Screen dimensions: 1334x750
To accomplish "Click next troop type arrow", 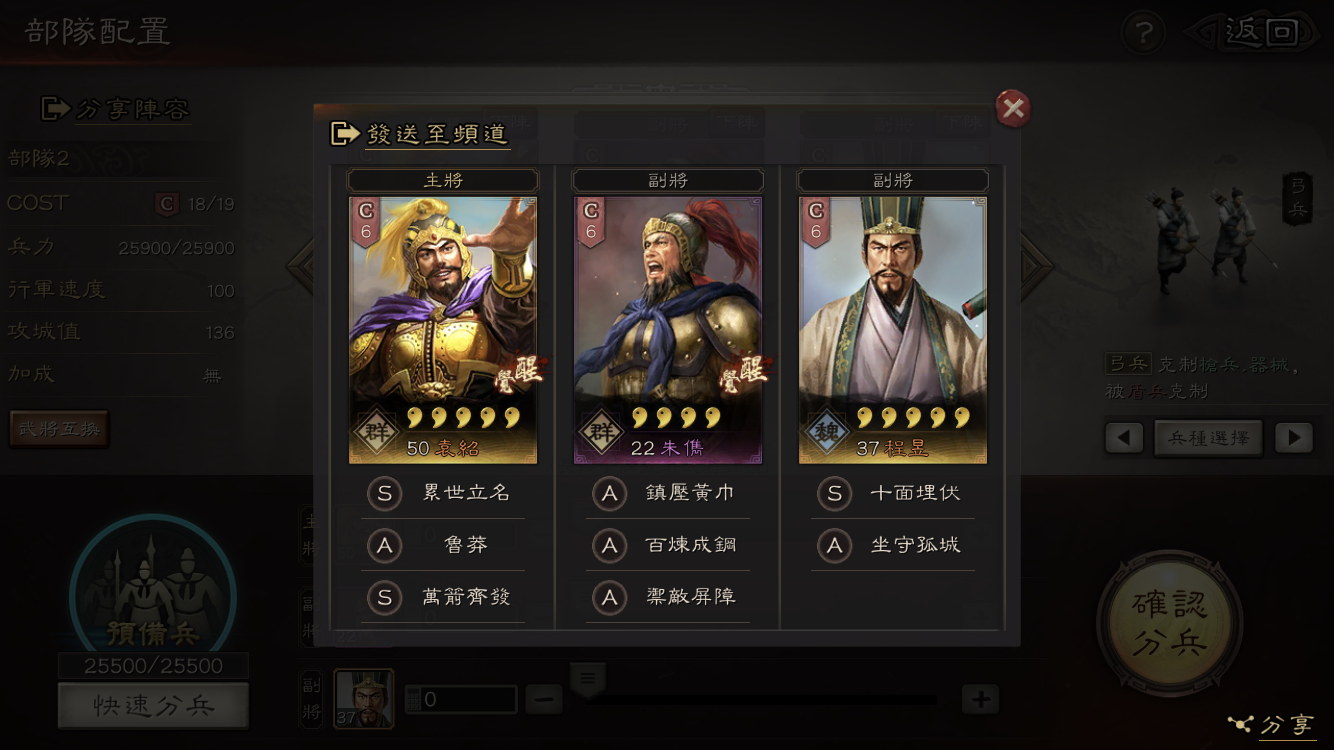I will [x=1294, y=438].
